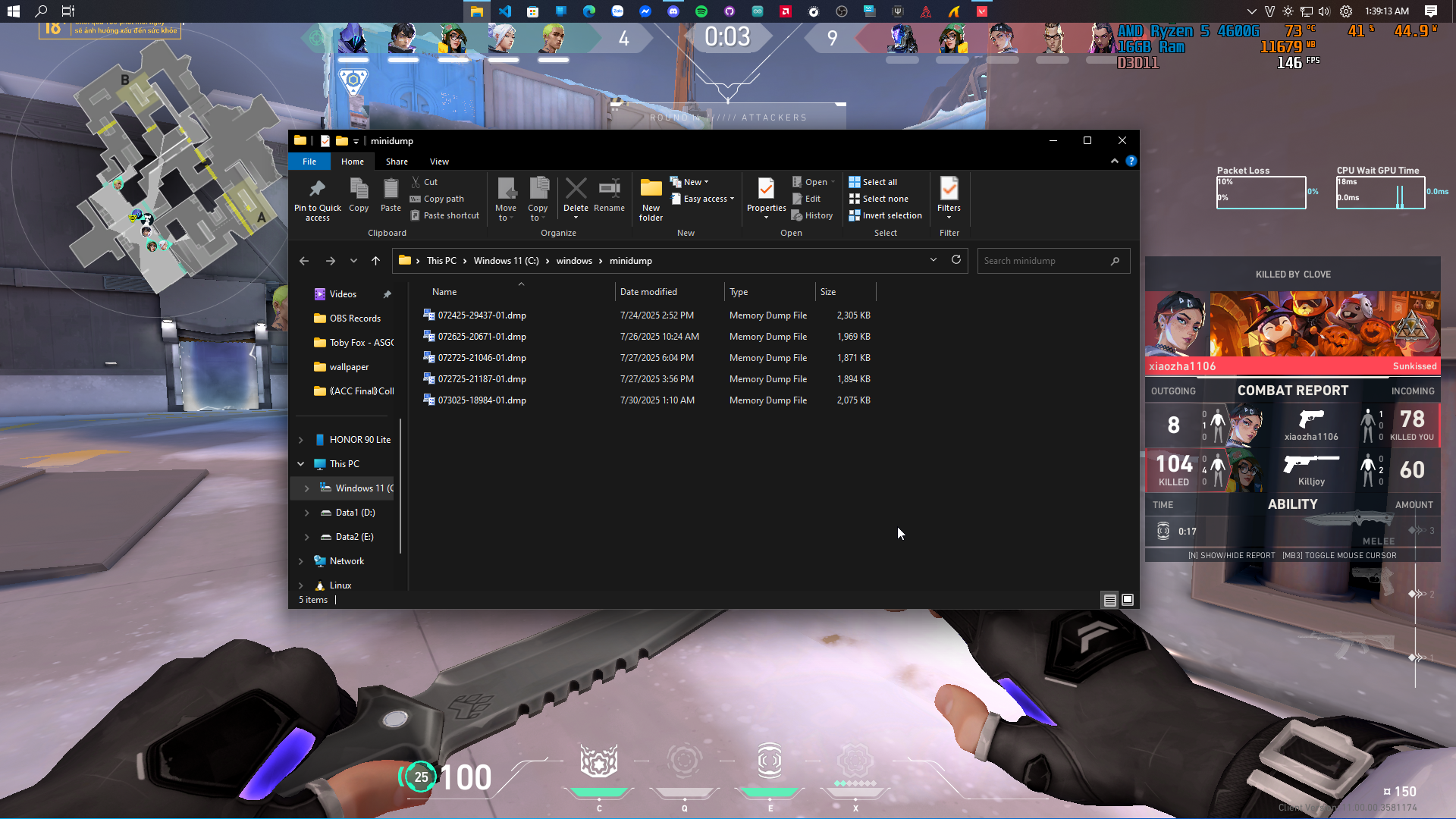
Task: Switch to large icons view layout
Action: point(1128,600)
